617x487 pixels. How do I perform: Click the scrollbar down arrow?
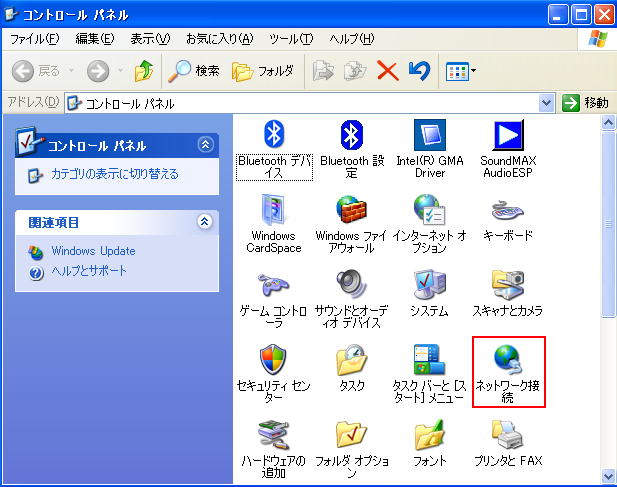(608, 475)
